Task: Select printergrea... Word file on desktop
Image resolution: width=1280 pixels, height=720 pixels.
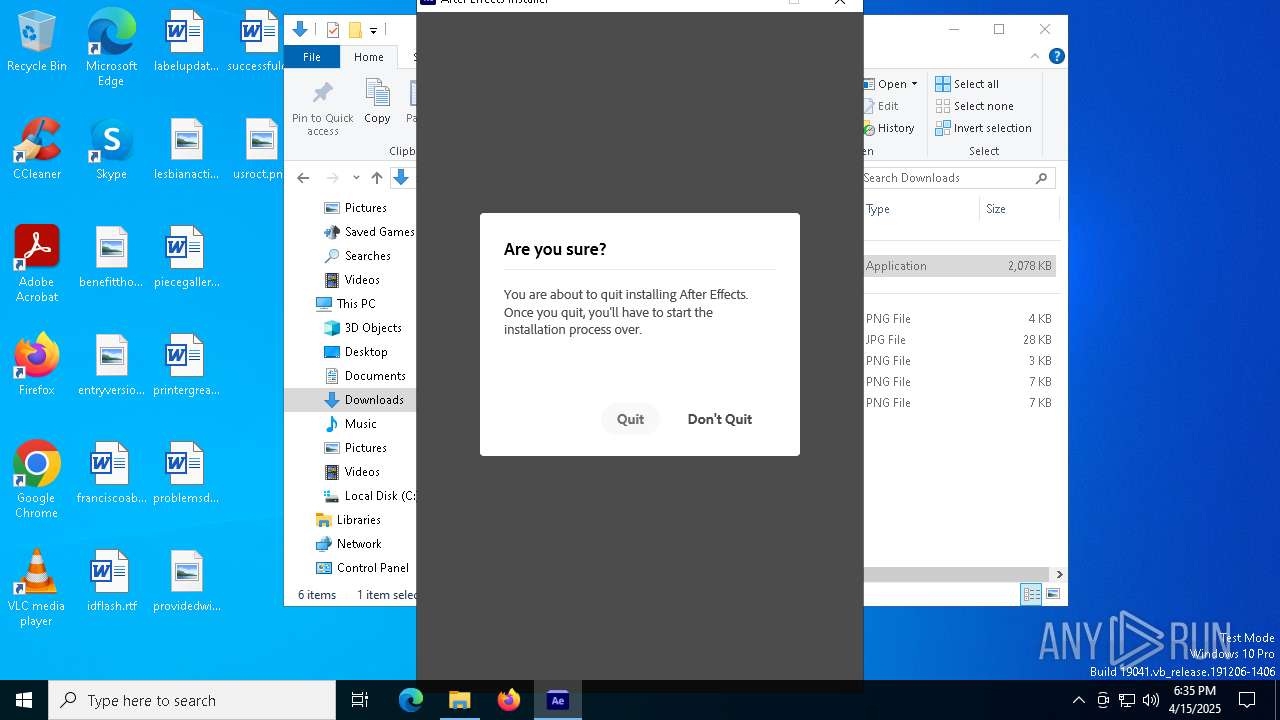Action: coord(186,365)
